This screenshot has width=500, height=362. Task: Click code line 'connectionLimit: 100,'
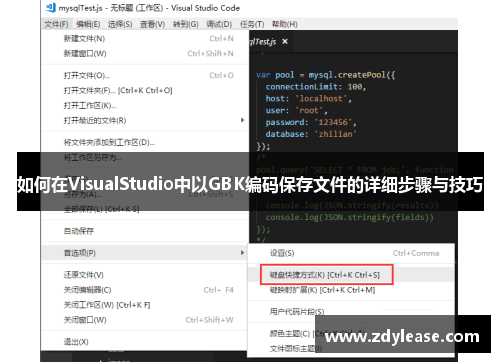click(316, 87)
